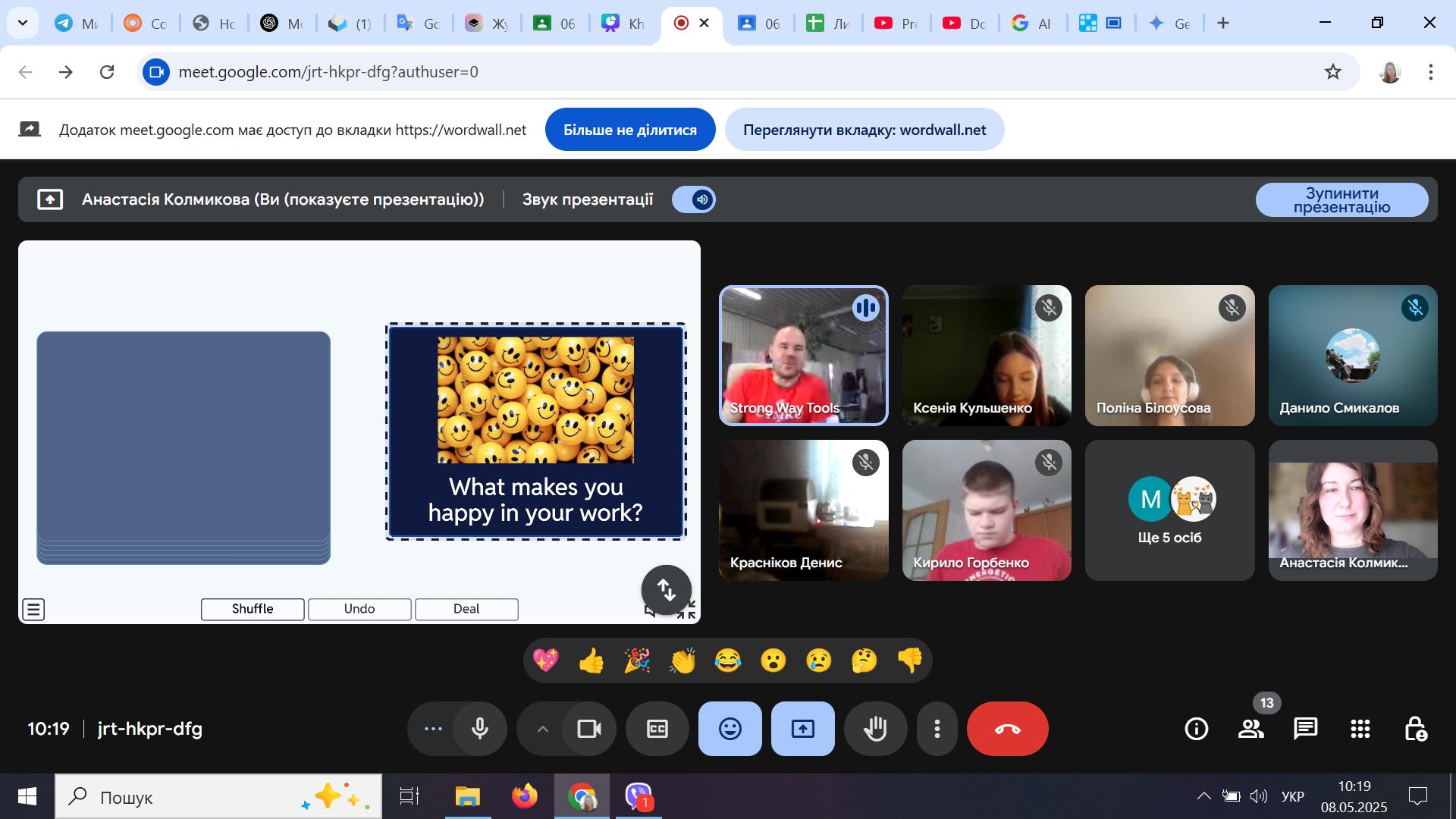Open the activities grid icon
The height and width of the screenshot is (819, 1456).
pyautogui.click(x=1360, y=729)
